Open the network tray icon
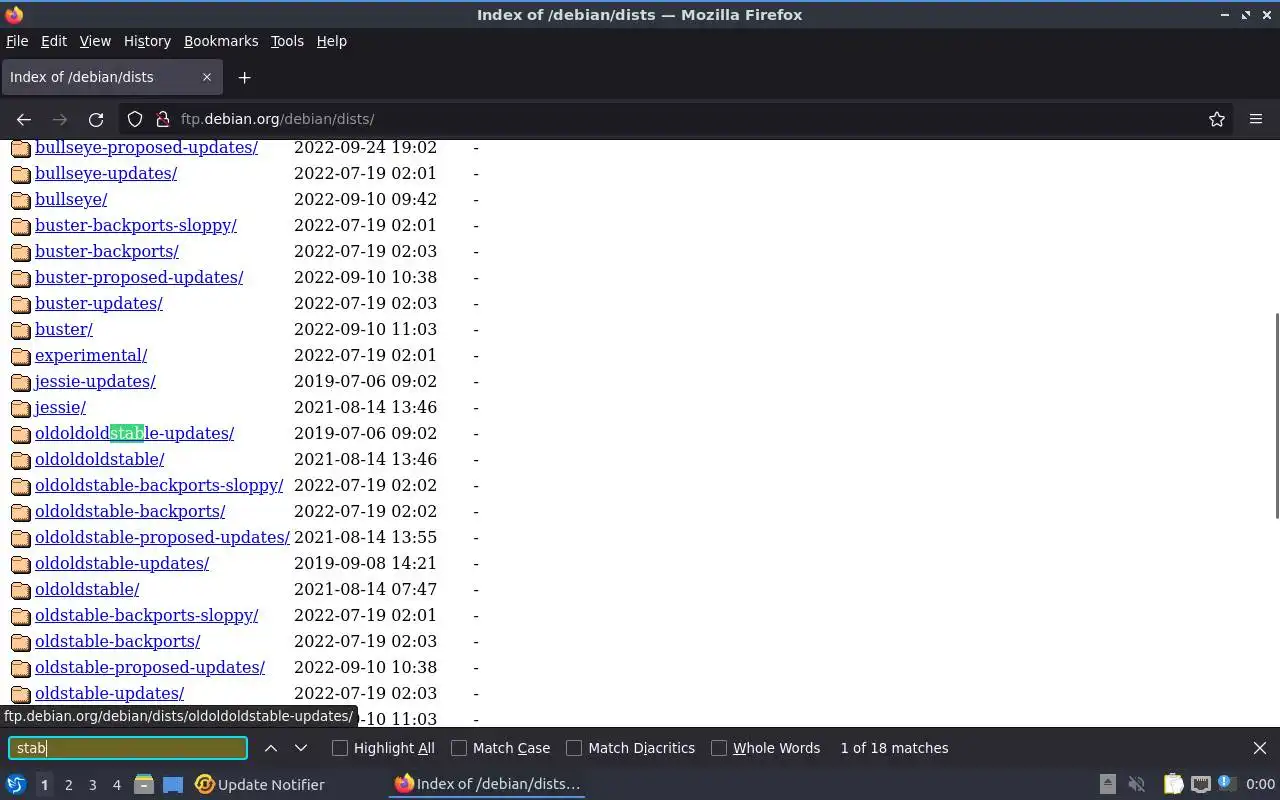 pos(1200,784)
